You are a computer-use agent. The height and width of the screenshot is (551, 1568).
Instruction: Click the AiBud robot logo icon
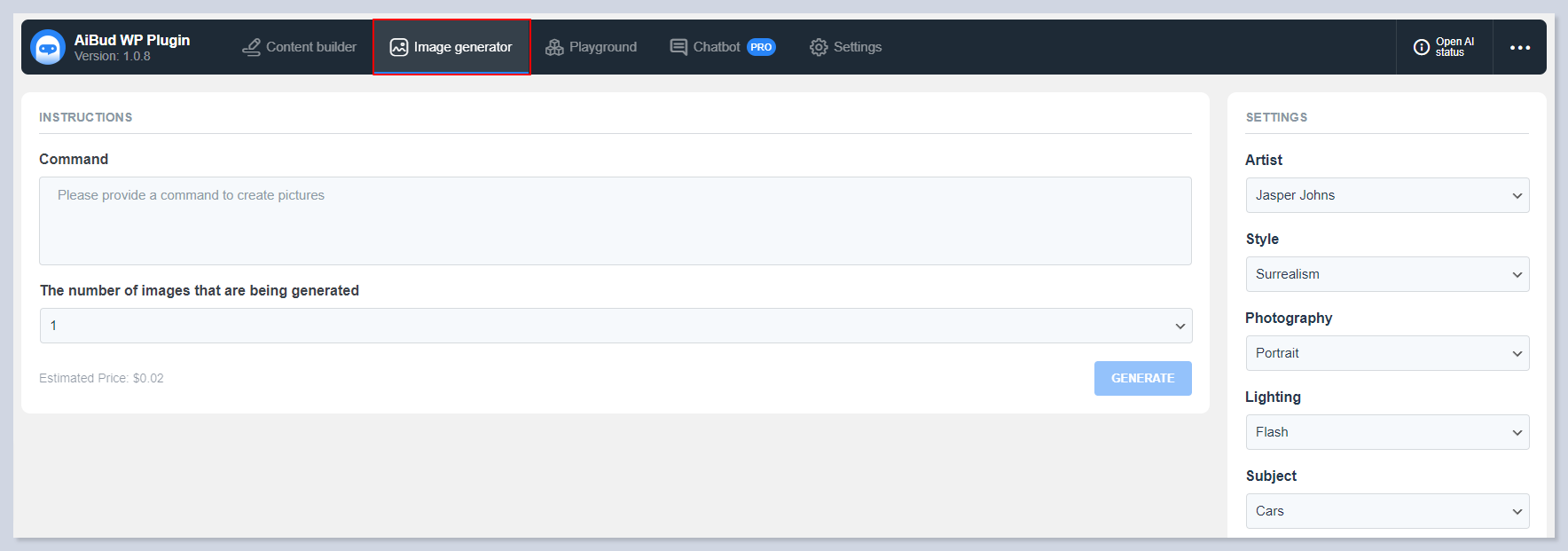coord(48,47)
